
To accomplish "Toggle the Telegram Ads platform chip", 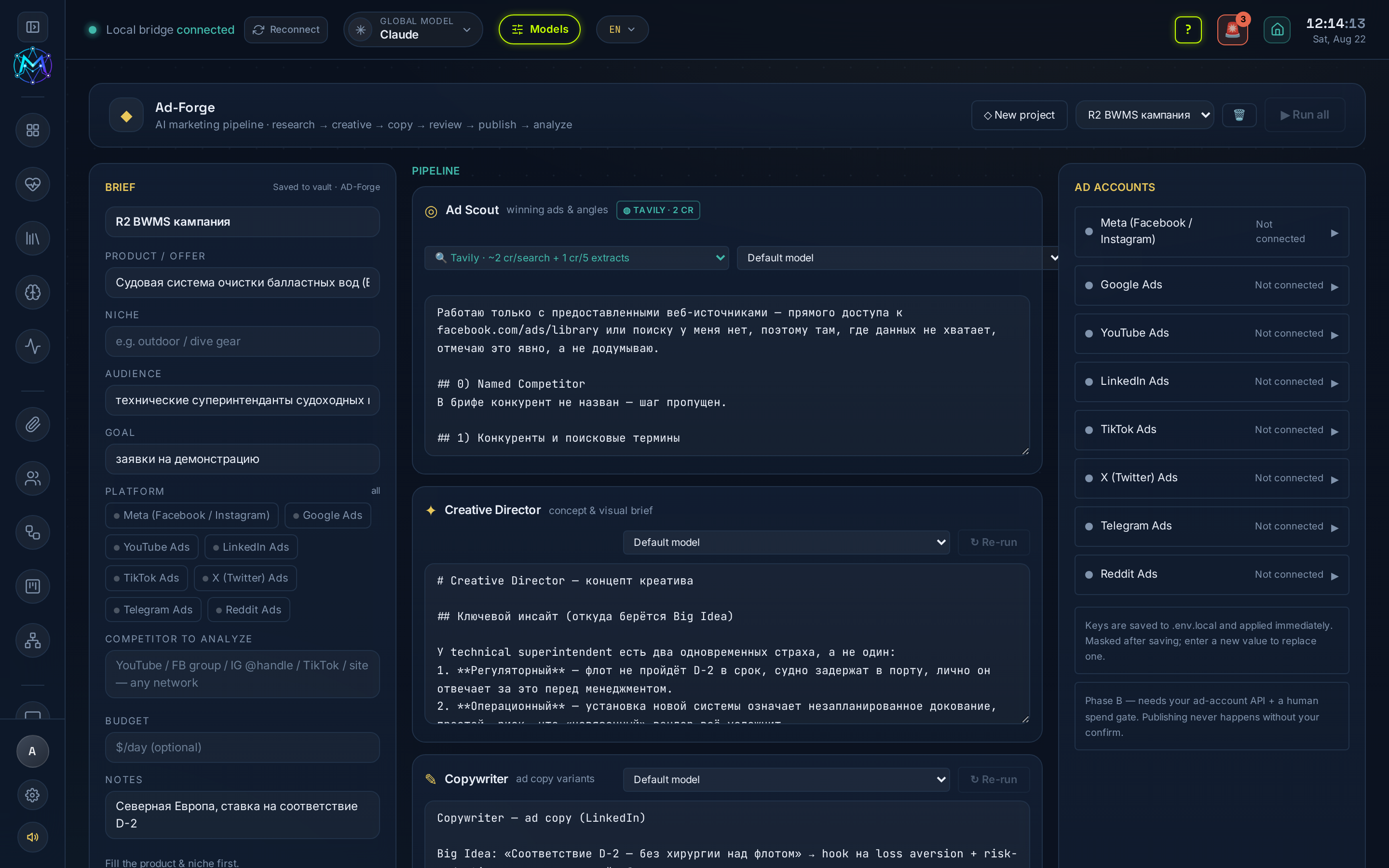I will [153, 609].
